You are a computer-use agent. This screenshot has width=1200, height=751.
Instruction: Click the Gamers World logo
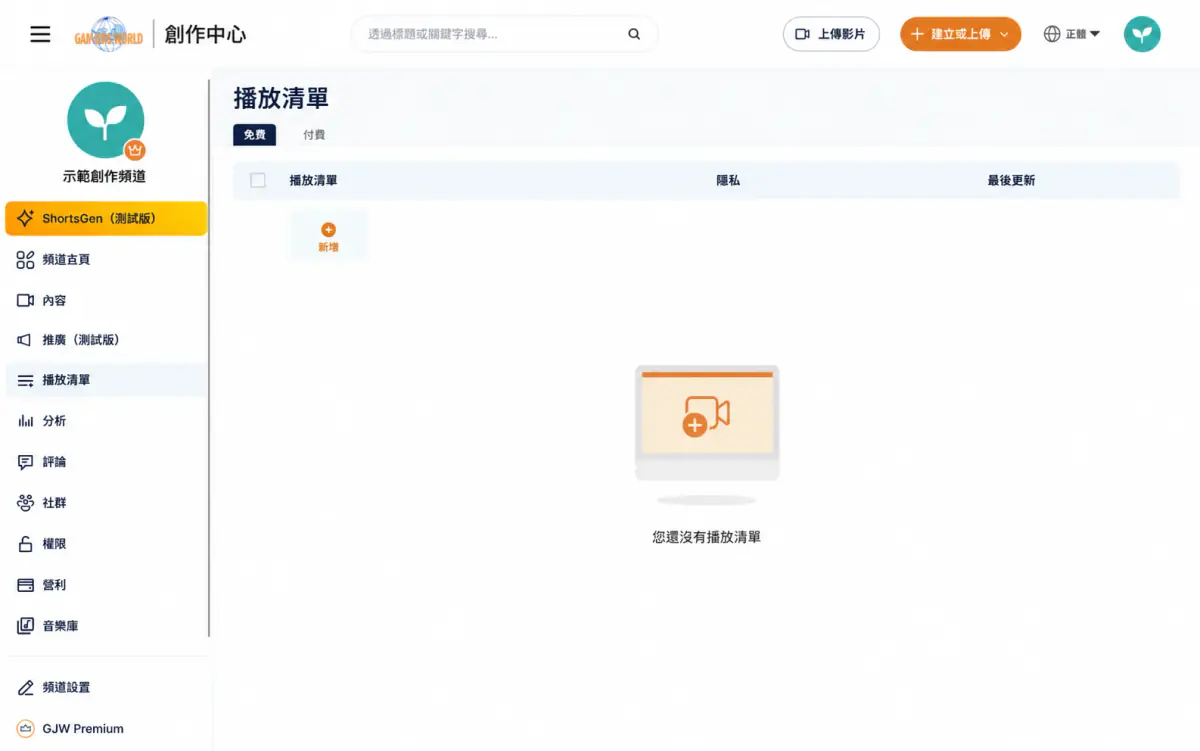(x=109, y=34)
